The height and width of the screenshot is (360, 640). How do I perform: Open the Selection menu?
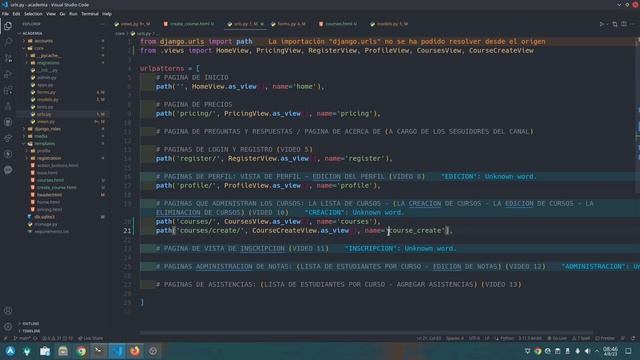(33, 14)
